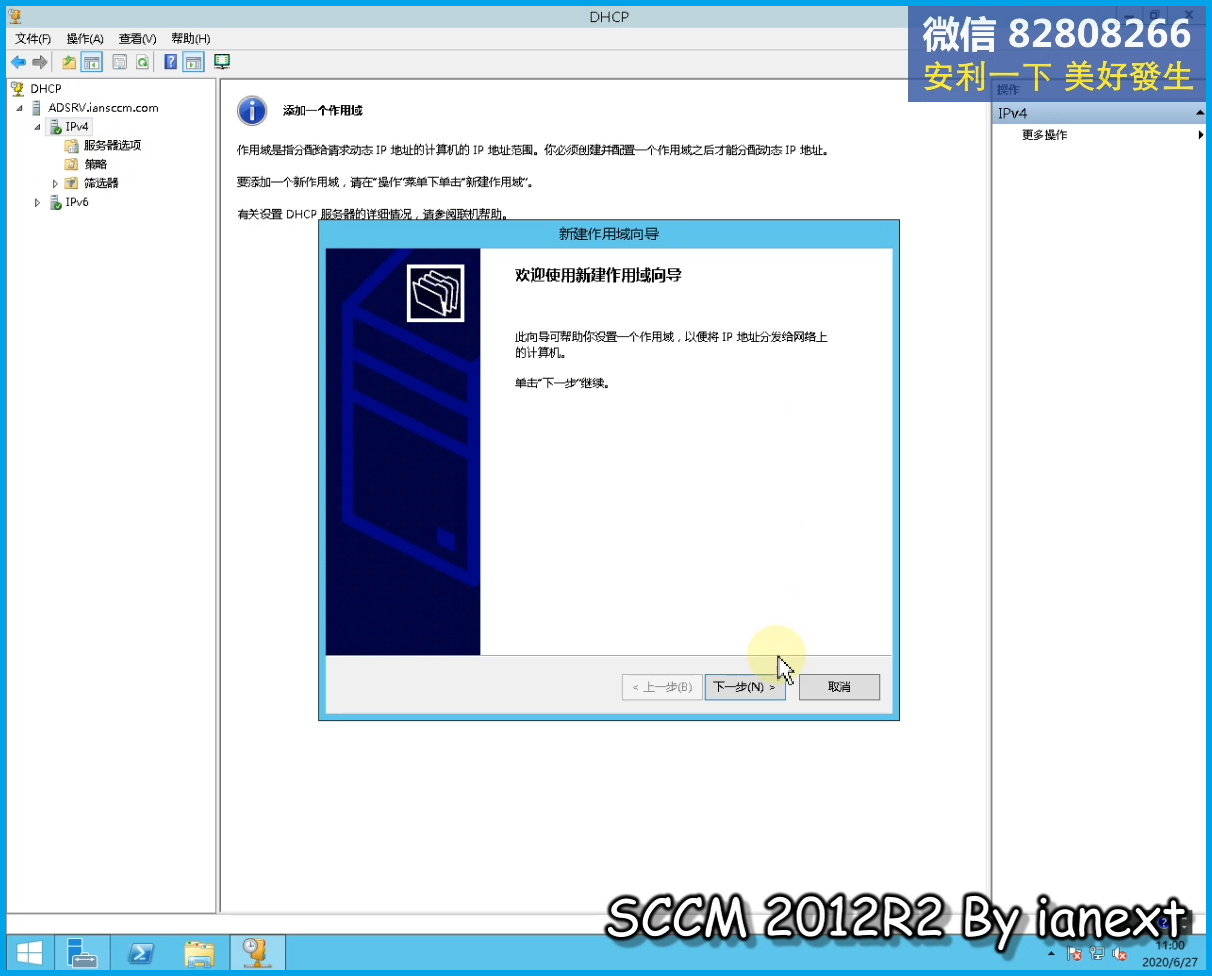The height and width of the screenshot is (976, 1212).
Task: Toggle the Show/Hide Action Pane button
Action: point(194,62)
